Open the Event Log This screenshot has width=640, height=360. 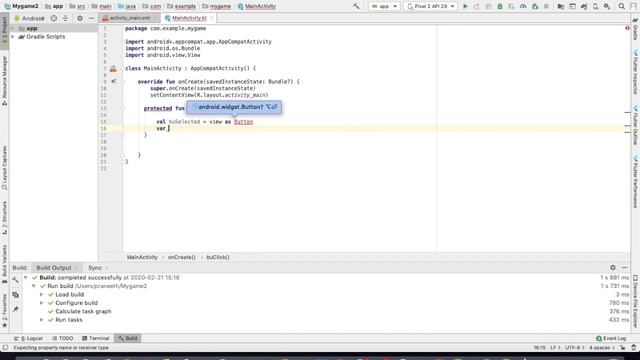611,338
